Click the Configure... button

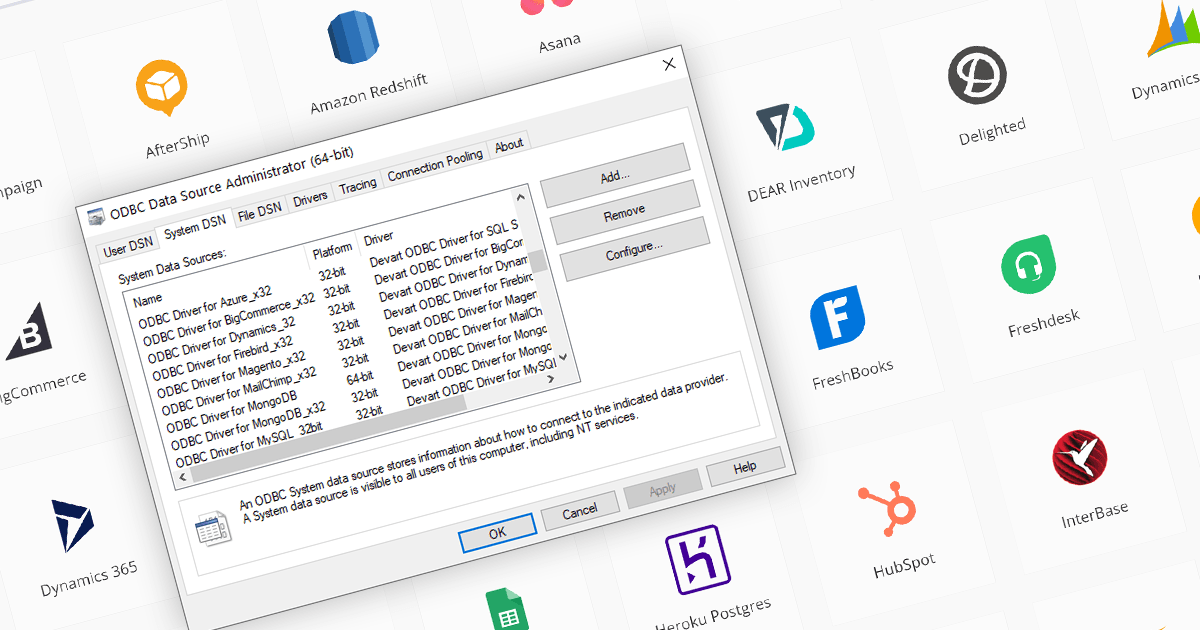634,249
